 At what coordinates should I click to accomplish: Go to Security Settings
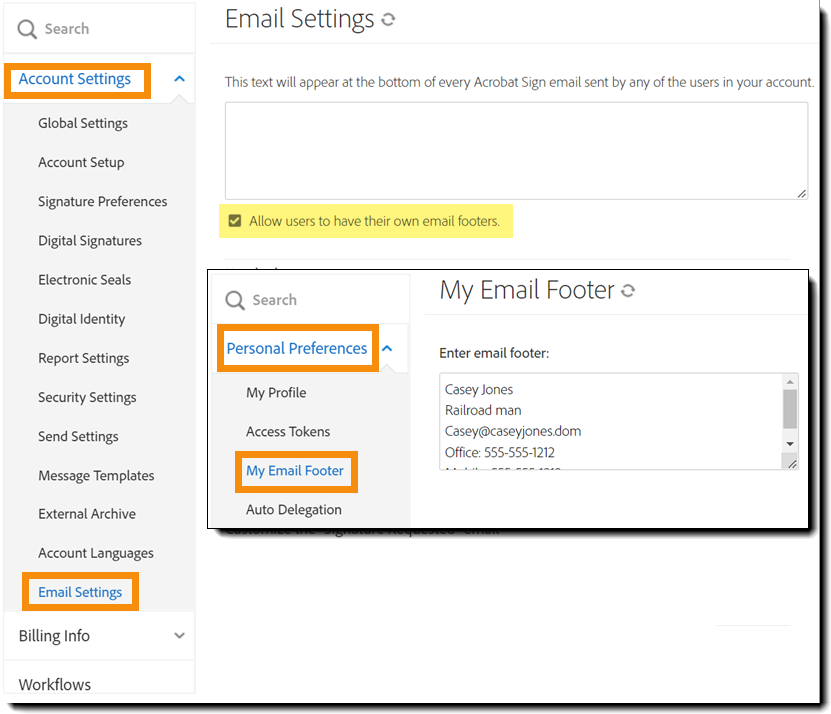coord(87,398)
